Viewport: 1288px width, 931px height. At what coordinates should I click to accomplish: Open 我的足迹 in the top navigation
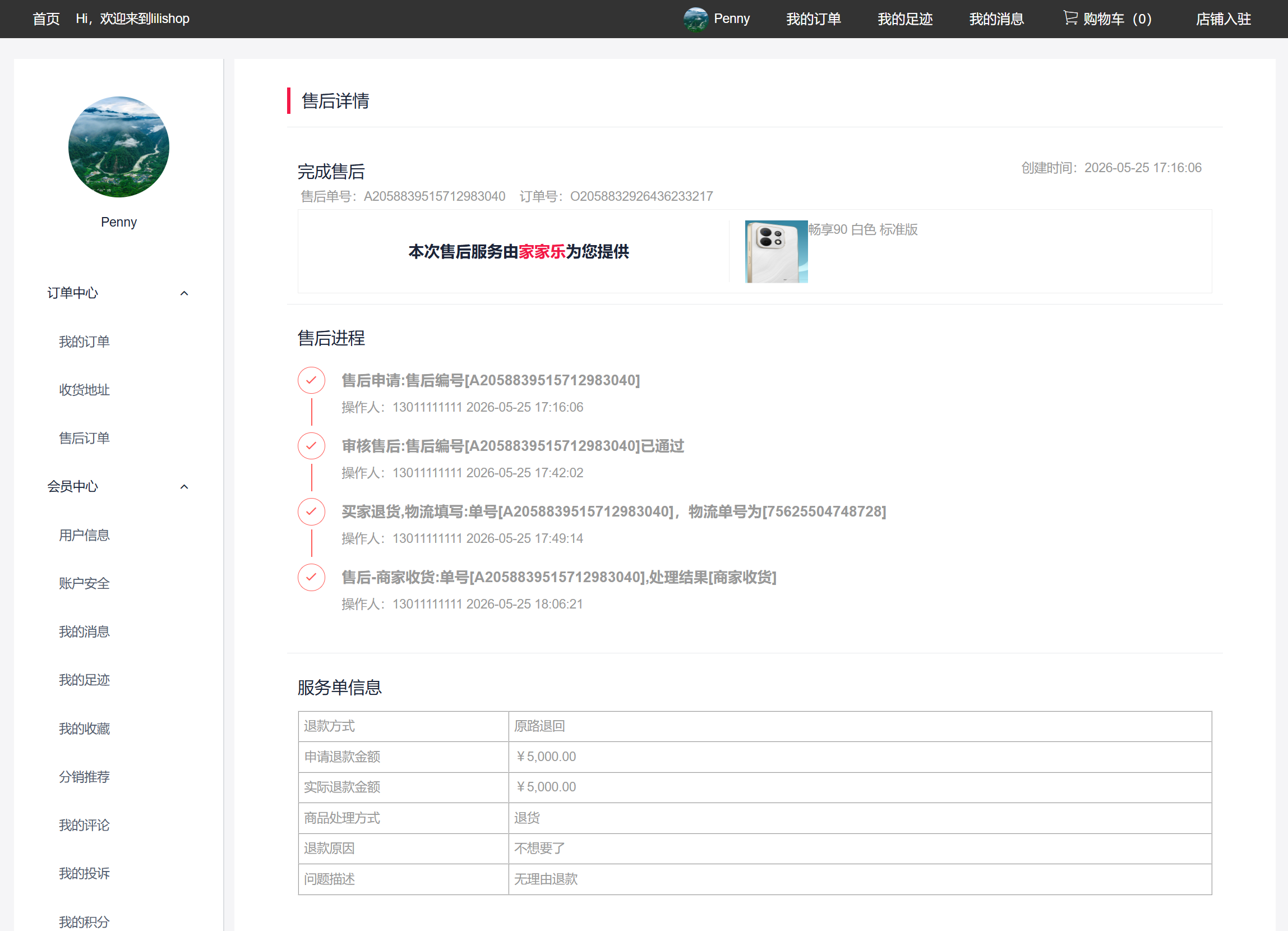tap(904, 19)
